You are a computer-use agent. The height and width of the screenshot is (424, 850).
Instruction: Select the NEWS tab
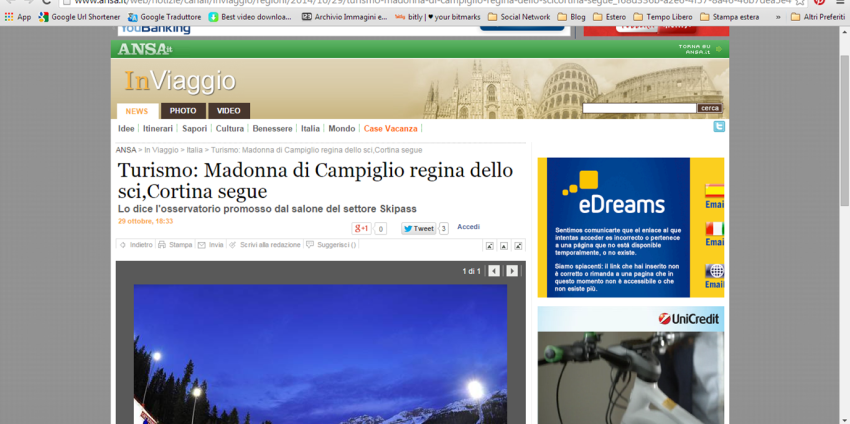pos(137,111)
